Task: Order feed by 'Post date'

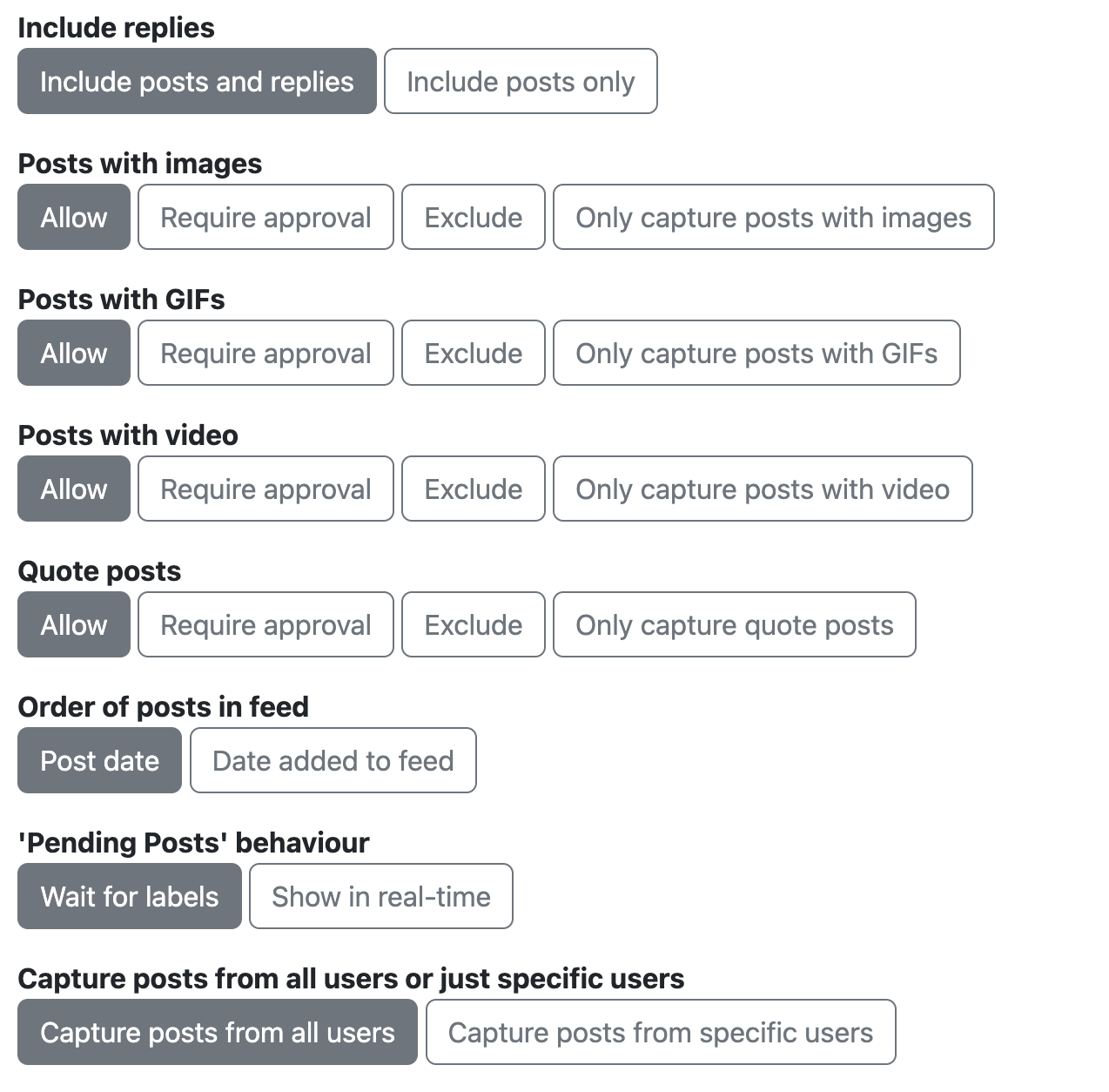Action: pos(99,760)
